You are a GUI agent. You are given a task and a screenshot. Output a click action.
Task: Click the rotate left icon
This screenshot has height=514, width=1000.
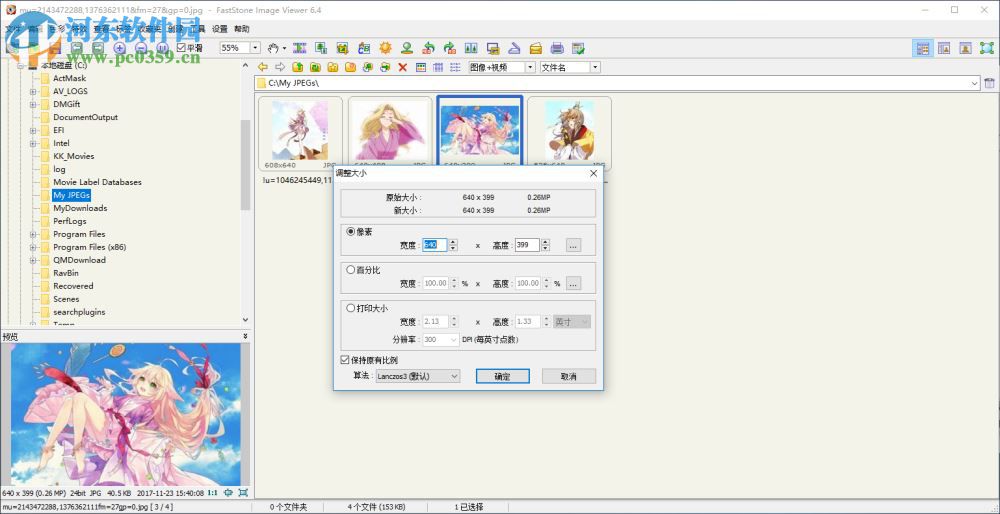tap(429, 48)
